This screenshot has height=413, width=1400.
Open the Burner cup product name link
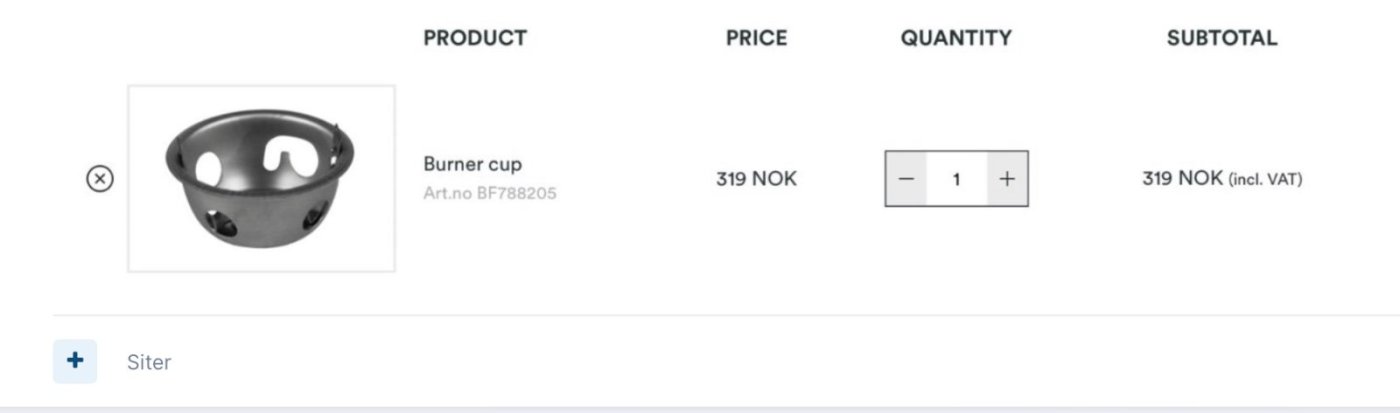[472, 164]
